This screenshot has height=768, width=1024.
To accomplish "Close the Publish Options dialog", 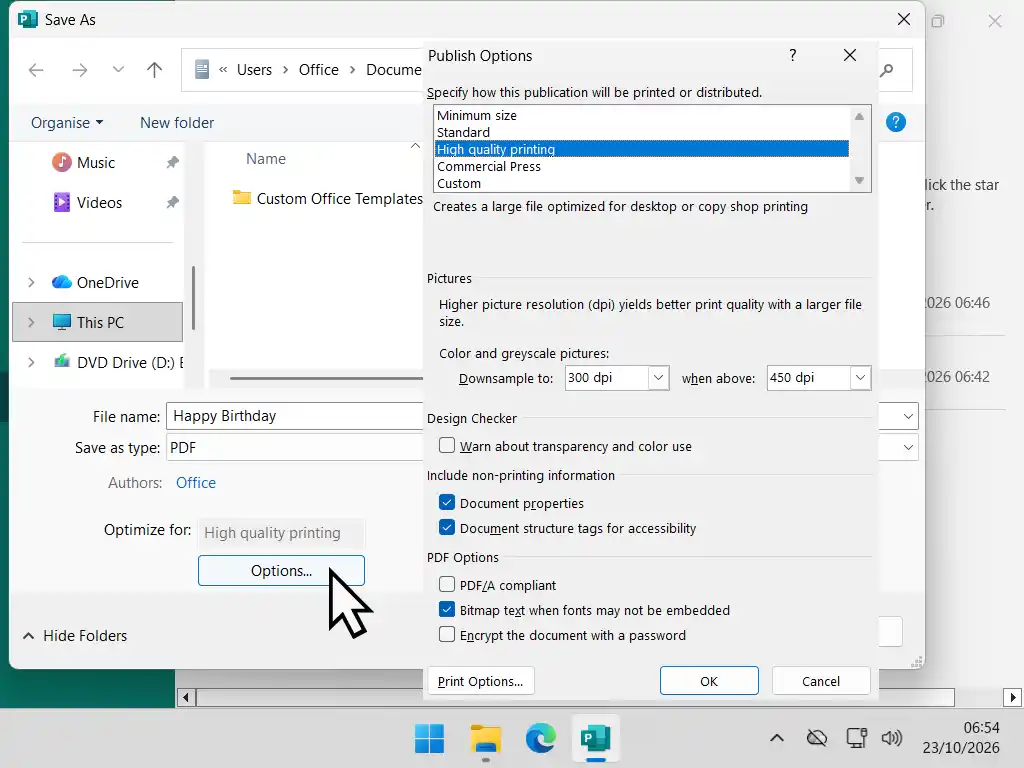I will (850, 56).
